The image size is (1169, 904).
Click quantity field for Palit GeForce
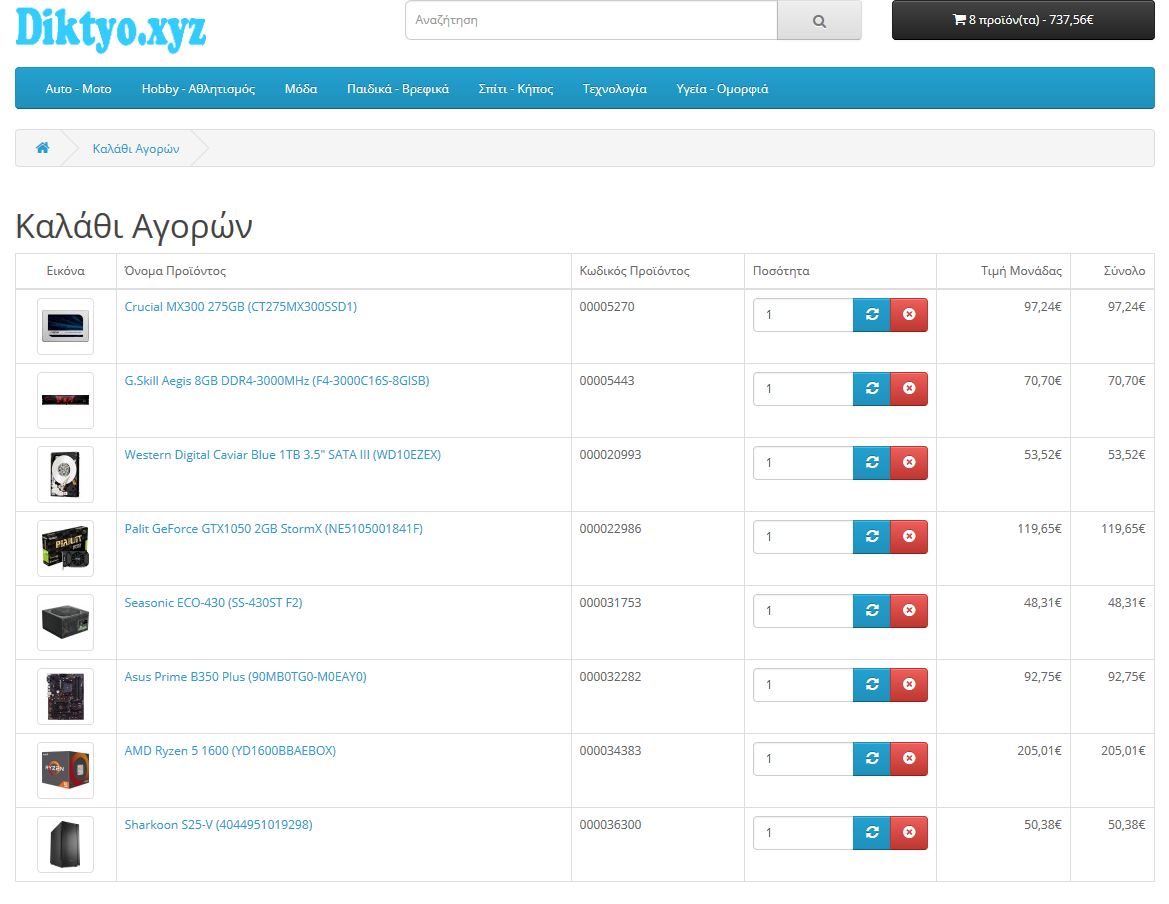tap(803, 537)
